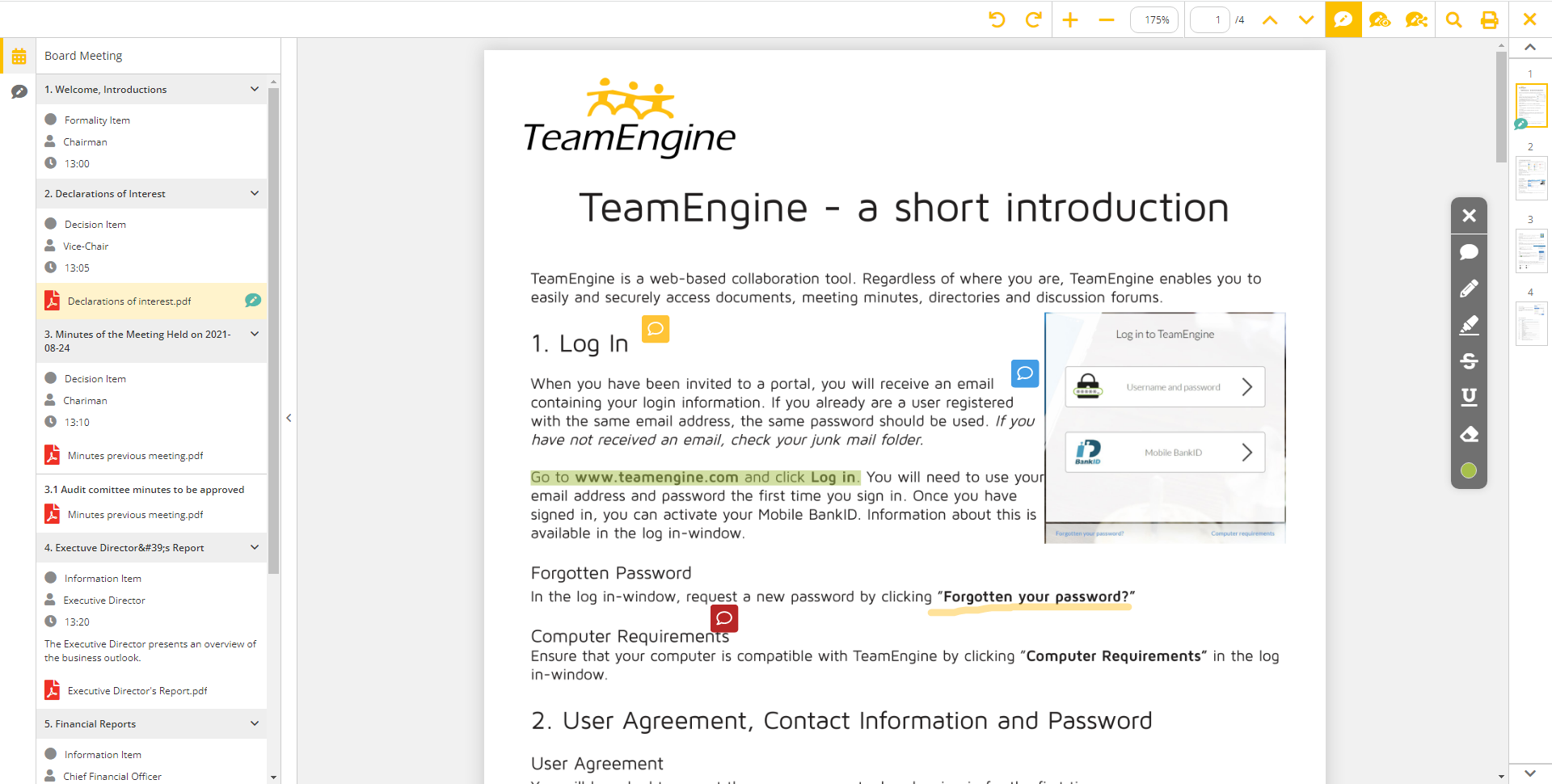Toggle the annotation tools button

[1343, 19]
